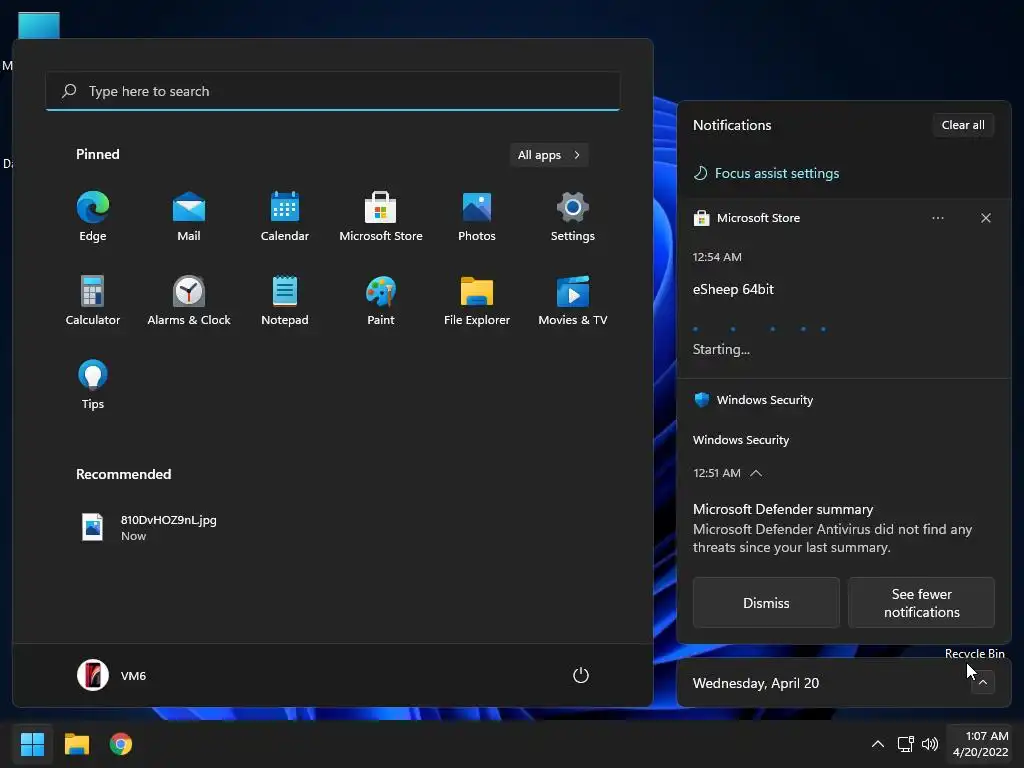Show hidden icons in system tray
This screenshot has width=1024, height=768.
[x=878, y=744]
